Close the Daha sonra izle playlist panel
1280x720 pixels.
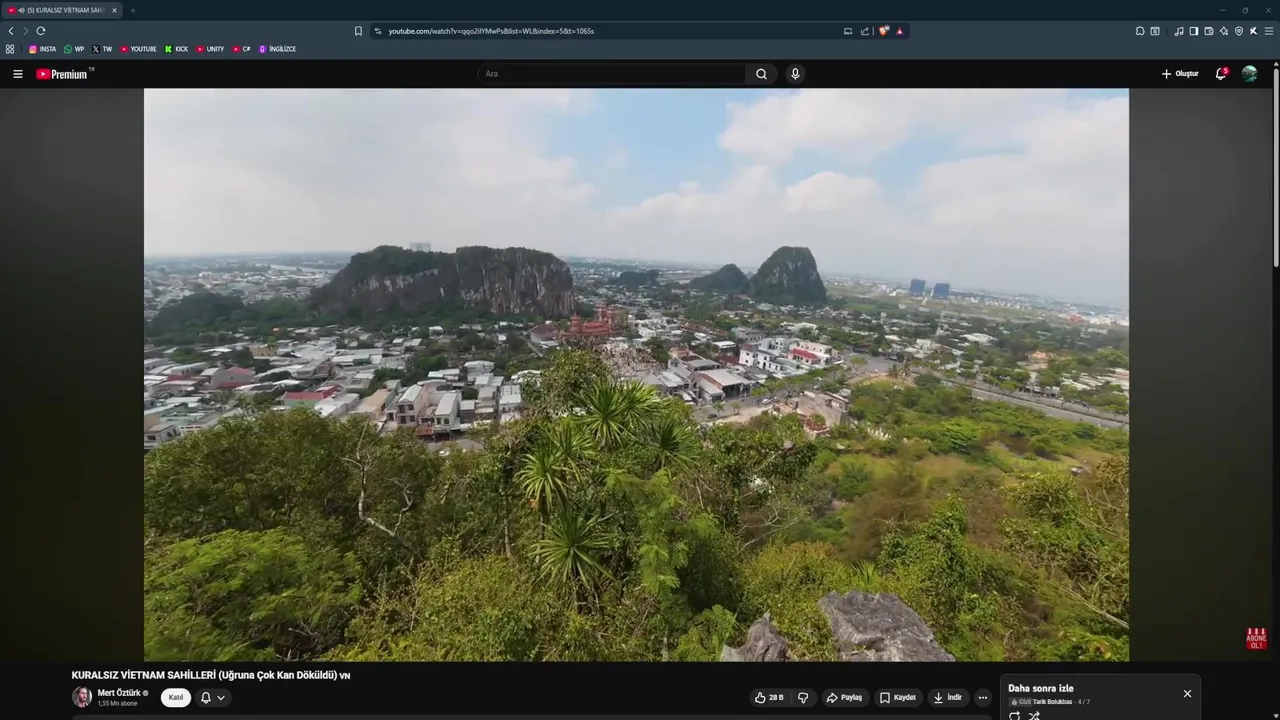pos(1187,694)
